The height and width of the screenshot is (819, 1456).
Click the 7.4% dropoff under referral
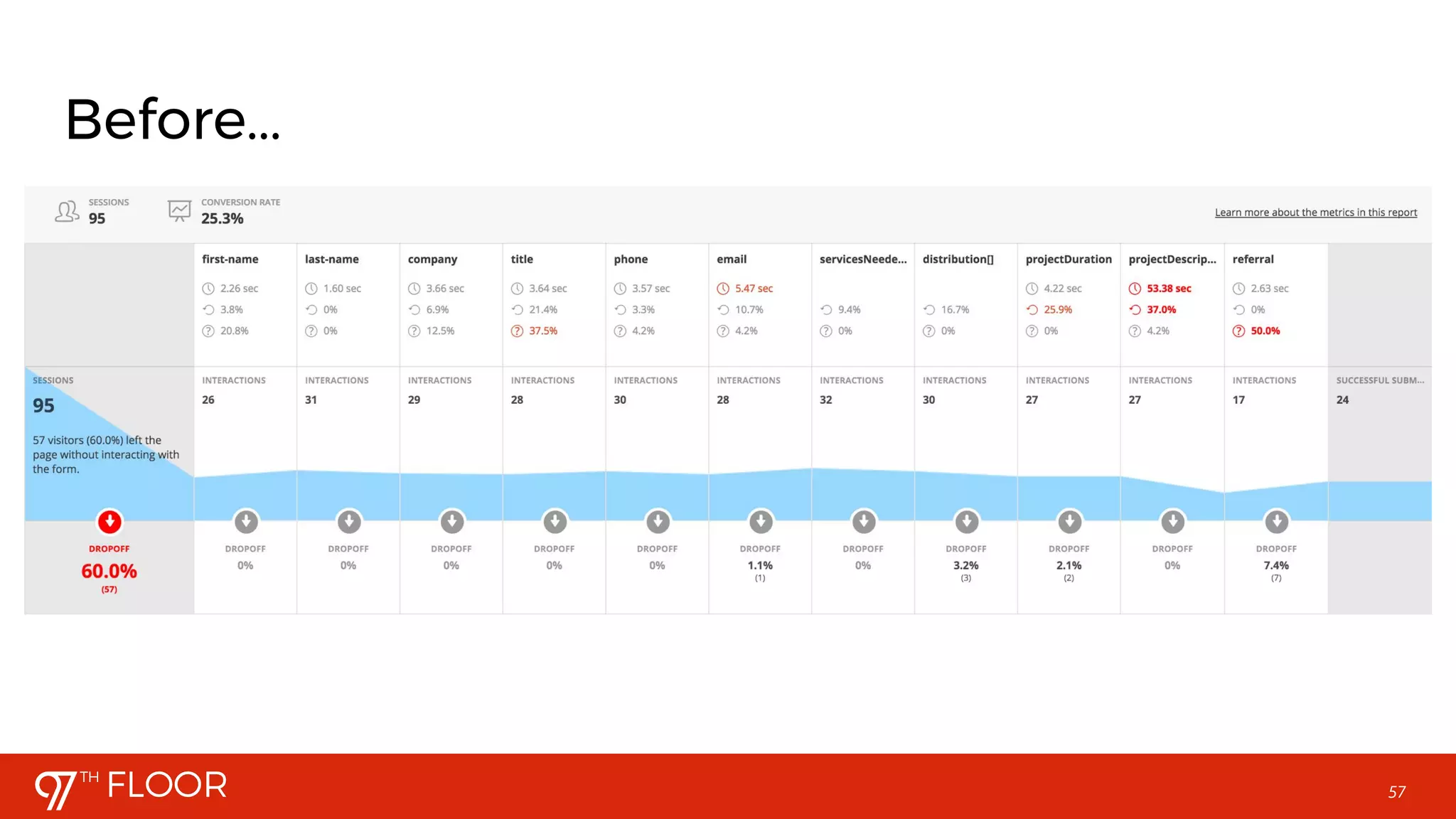coord(1276,565)
